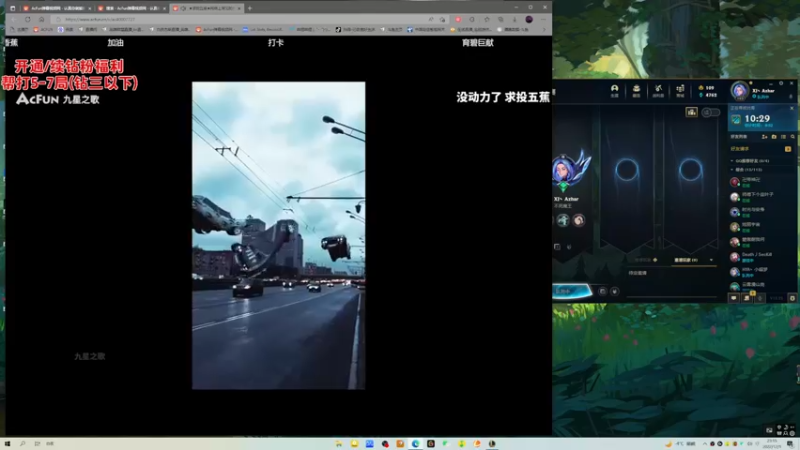Viewport: 800px width, 450px height.
Task: Invite a player to first empty slot
Action: coord(627,170)
